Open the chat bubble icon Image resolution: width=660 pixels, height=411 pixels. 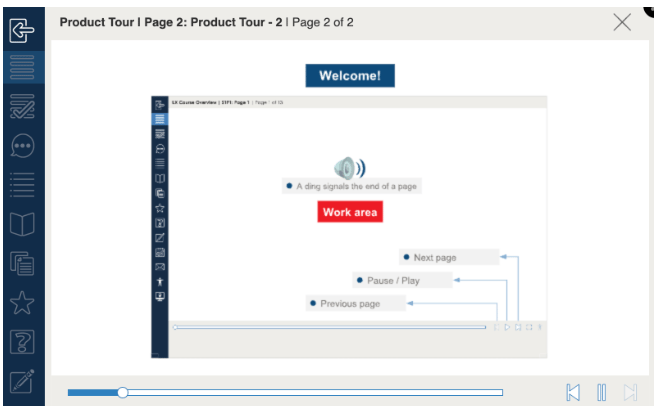click(x=22, y=145)
